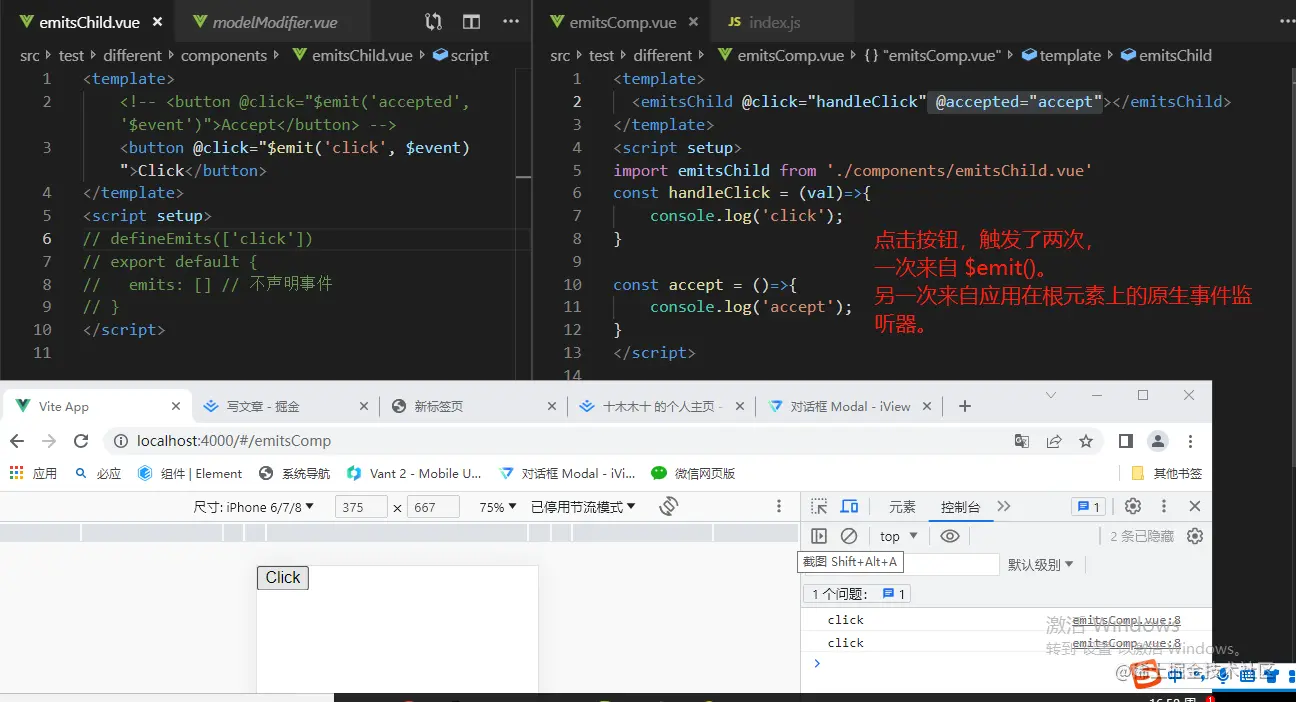Clear the console output

(x=849, y=536)
